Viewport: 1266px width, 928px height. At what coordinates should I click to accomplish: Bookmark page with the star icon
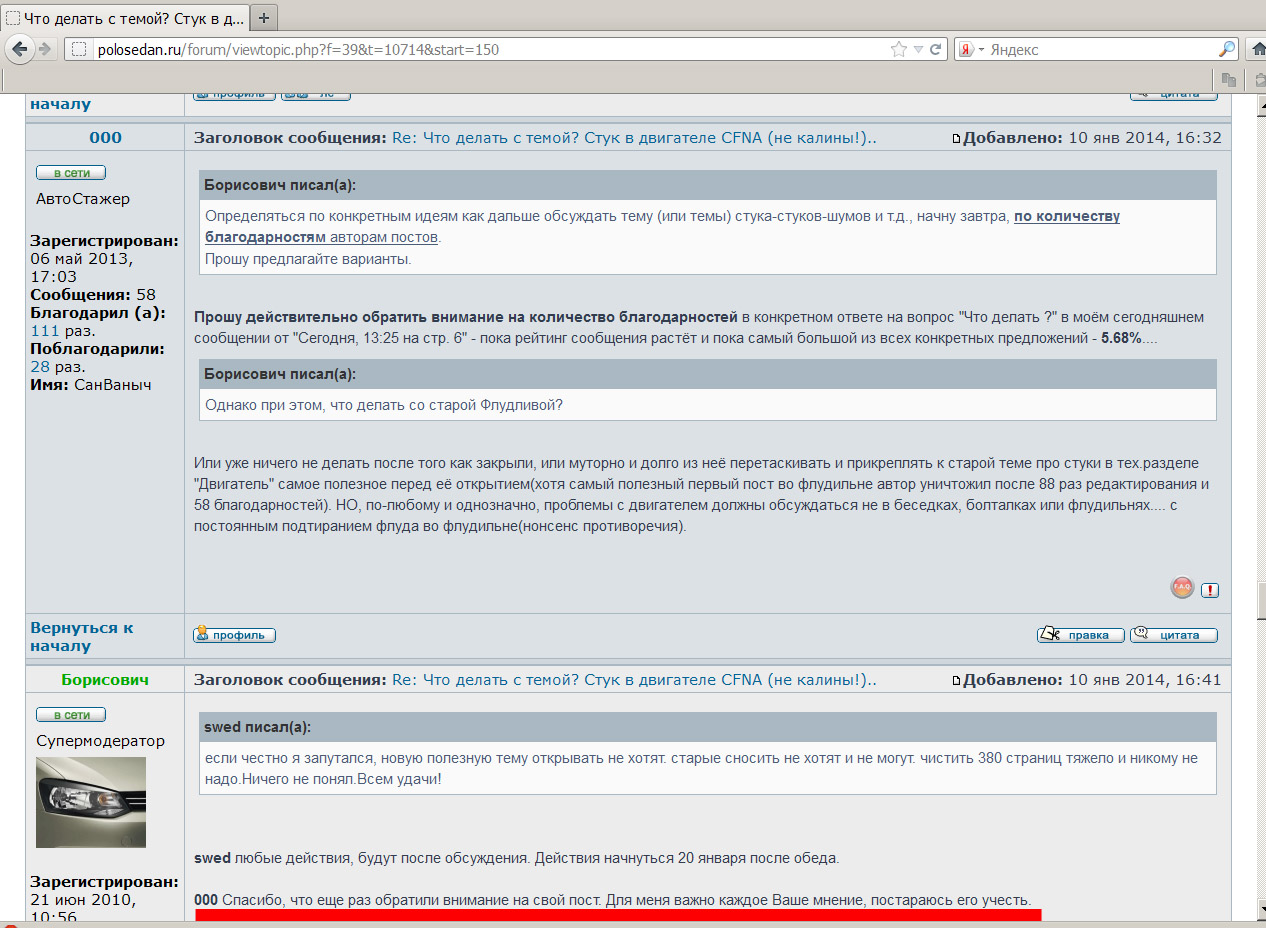click(x=899, y=49)
